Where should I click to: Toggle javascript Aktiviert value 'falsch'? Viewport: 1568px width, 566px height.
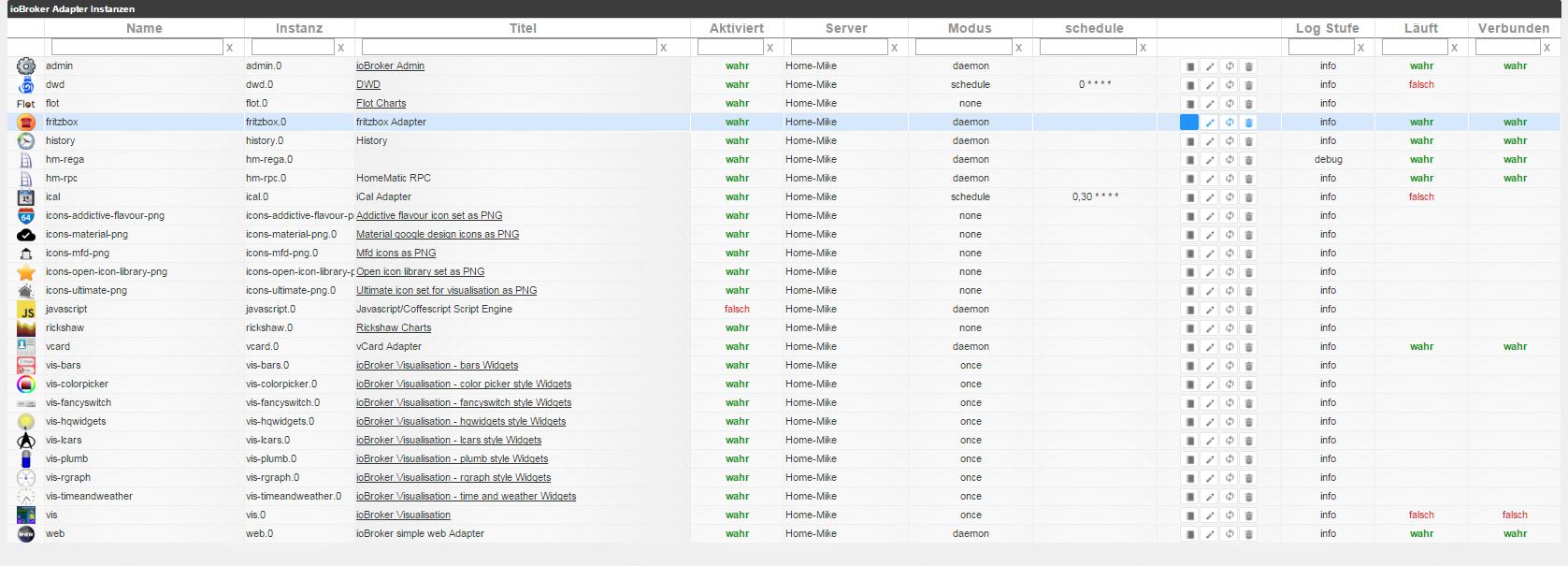click(737, 310)
